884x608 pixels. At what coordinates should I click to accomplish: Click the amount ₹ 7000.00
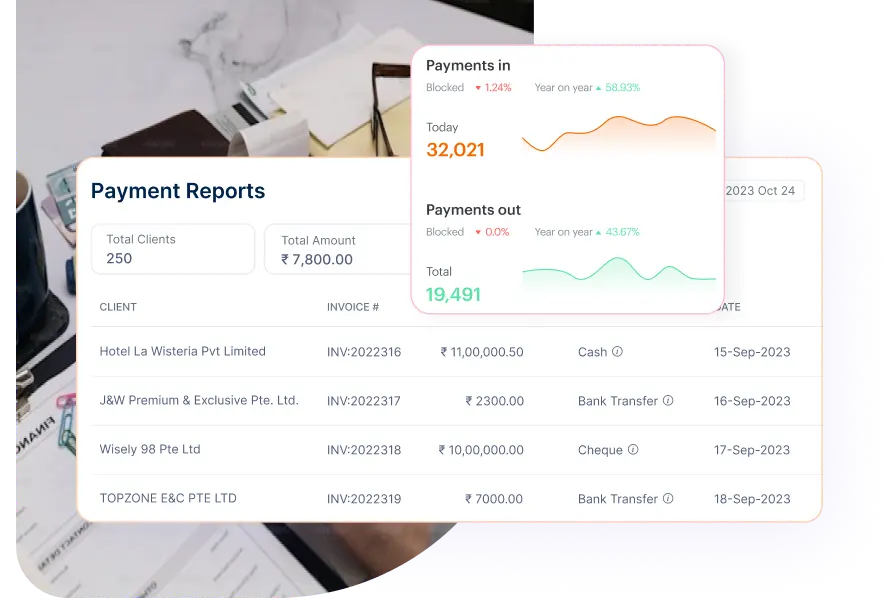click(x=494, y=499)
